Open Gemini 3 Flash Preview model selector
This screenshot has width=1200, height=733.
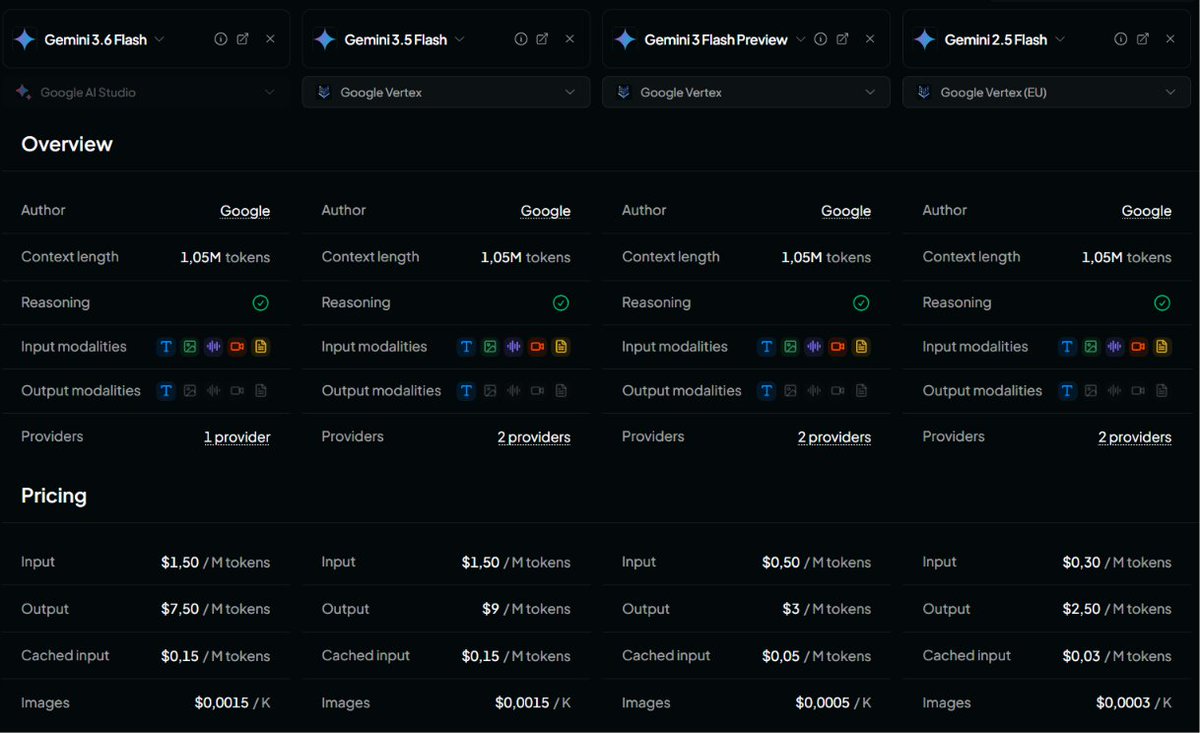800,39
